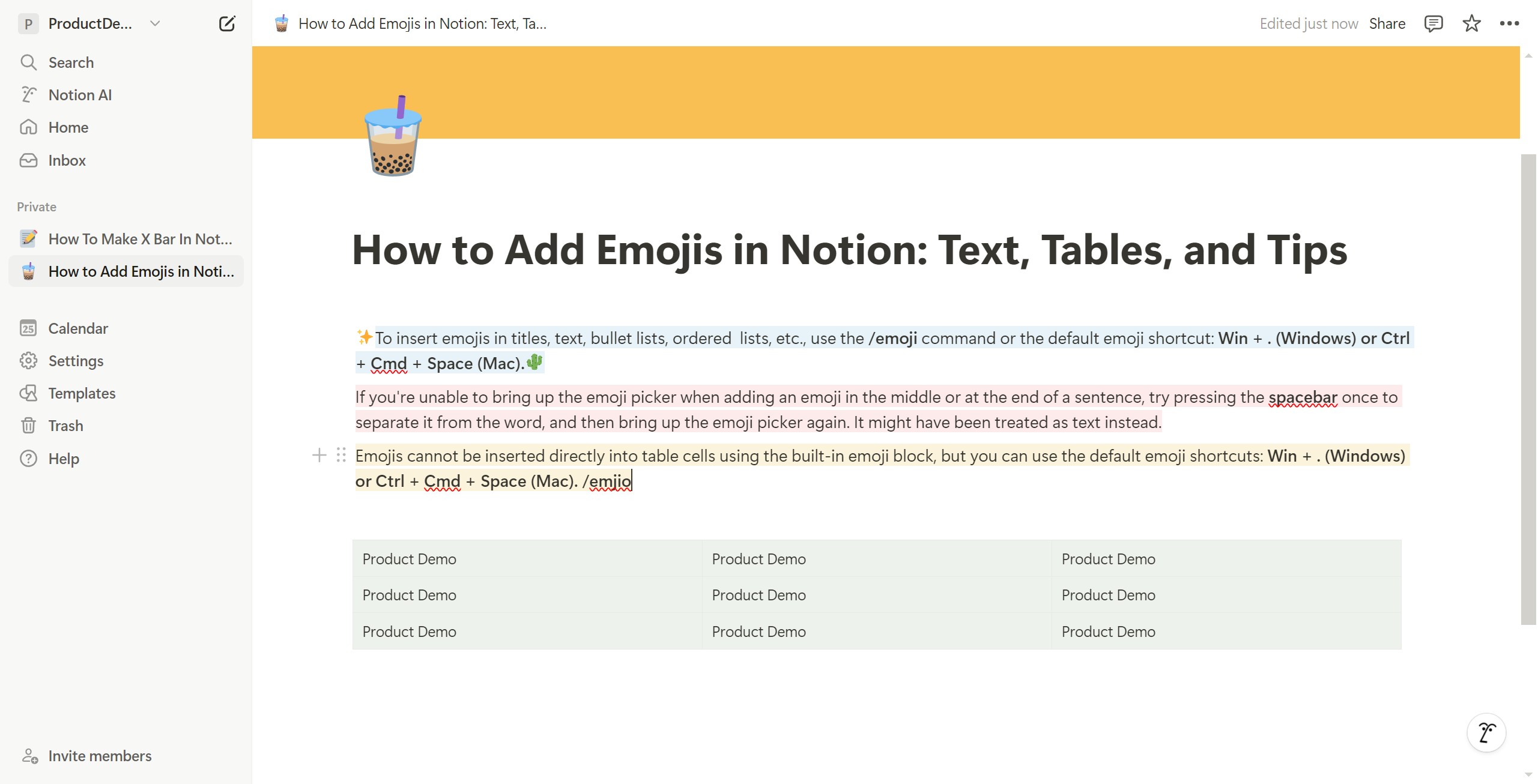1538x784 pixels.
Task: Click the Home house icon
Action: (x=28, y=127)
